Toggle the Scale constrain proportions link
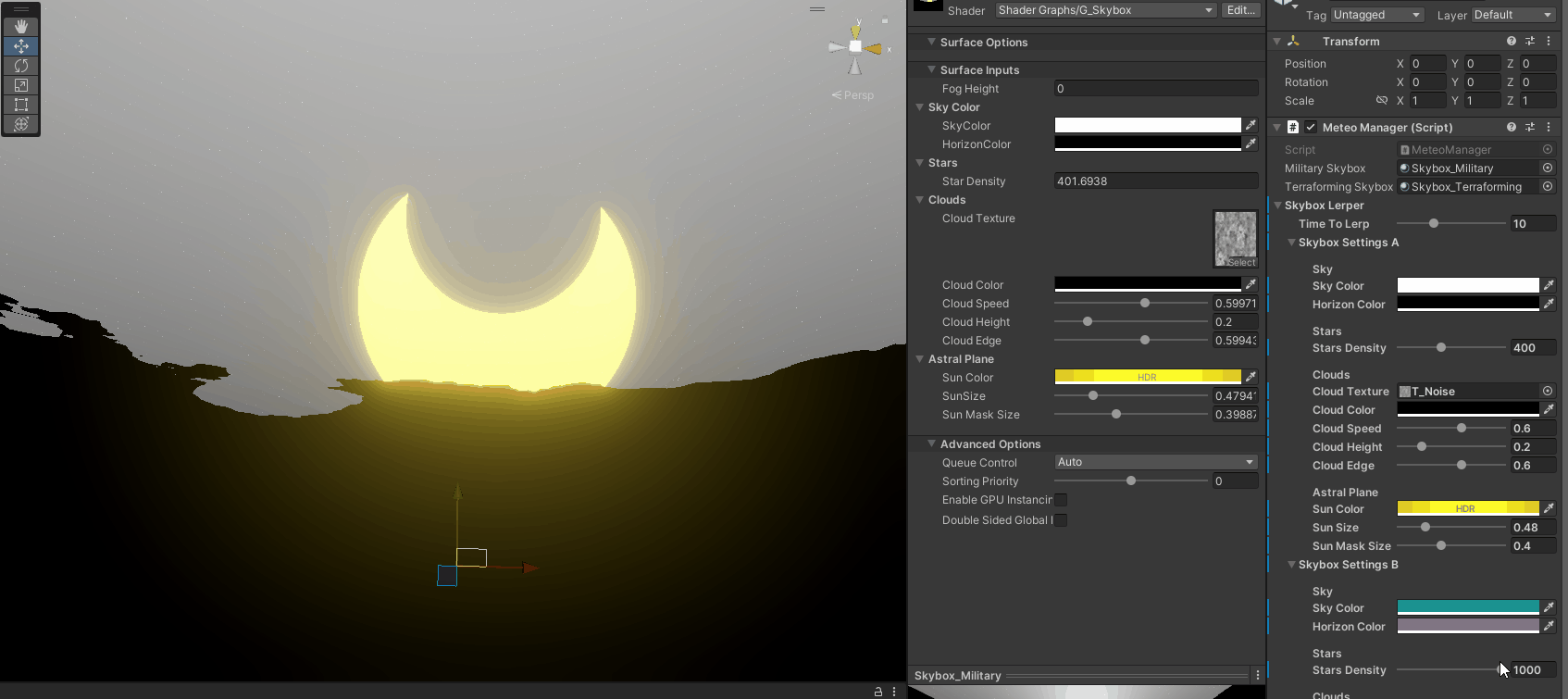The width and height of the screenshot is (1568, 699). [x=1381, y=101]
